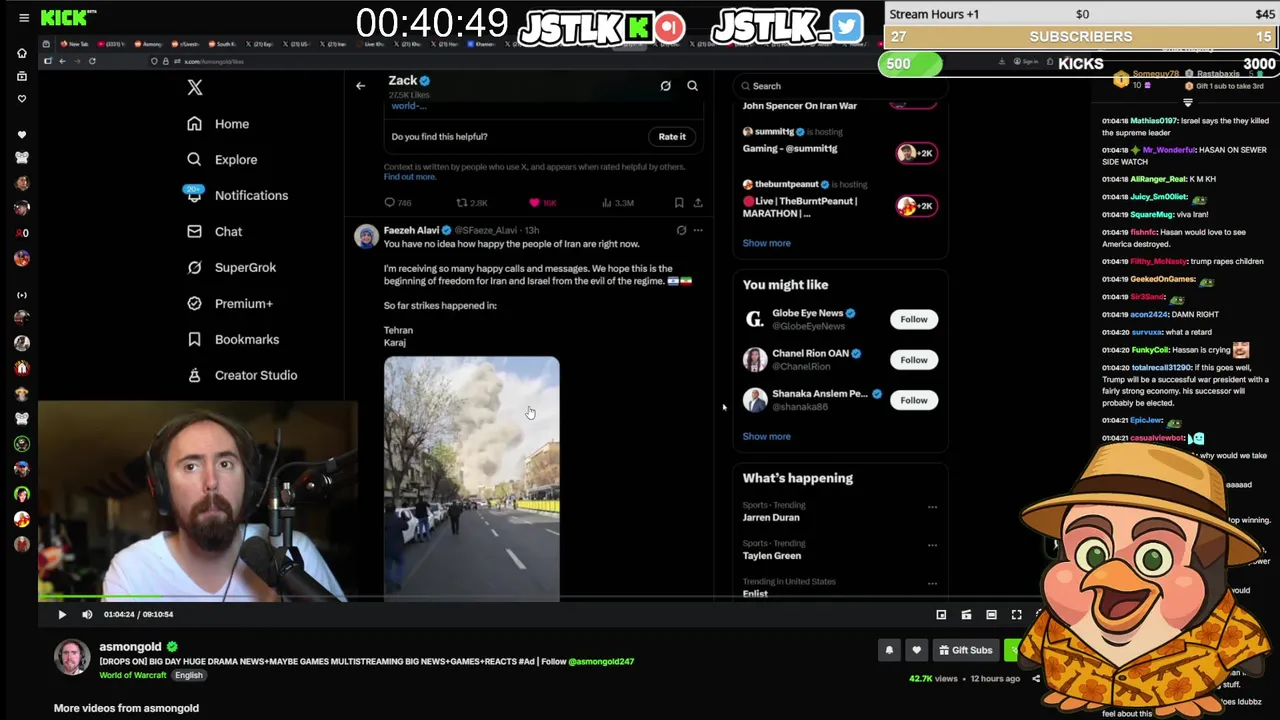Open the @asmongold247 link
Viewport: 1280px width, 720px height.
(601, 661)
